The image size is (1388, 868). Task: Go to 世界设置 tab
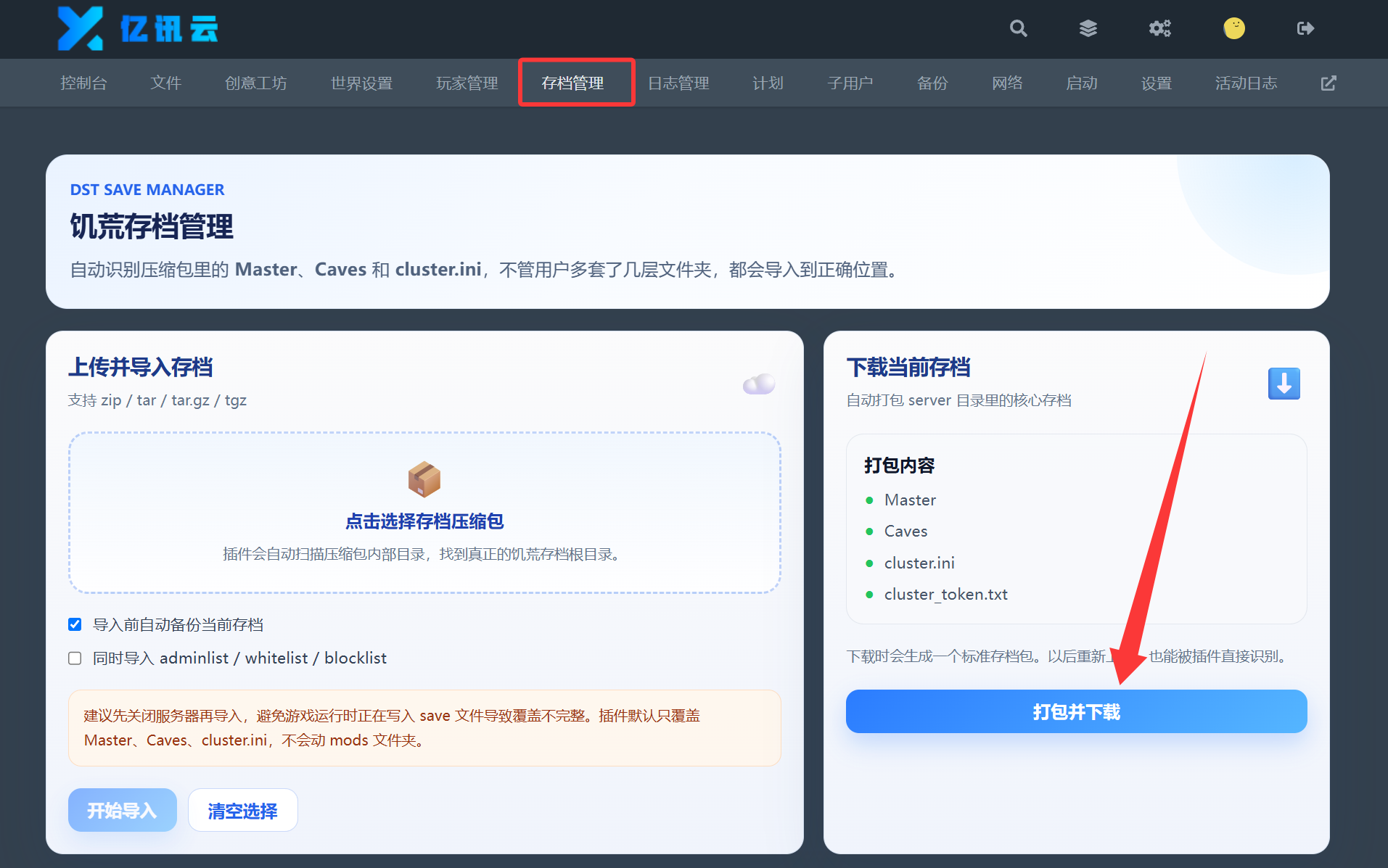[x=361, y=83]
